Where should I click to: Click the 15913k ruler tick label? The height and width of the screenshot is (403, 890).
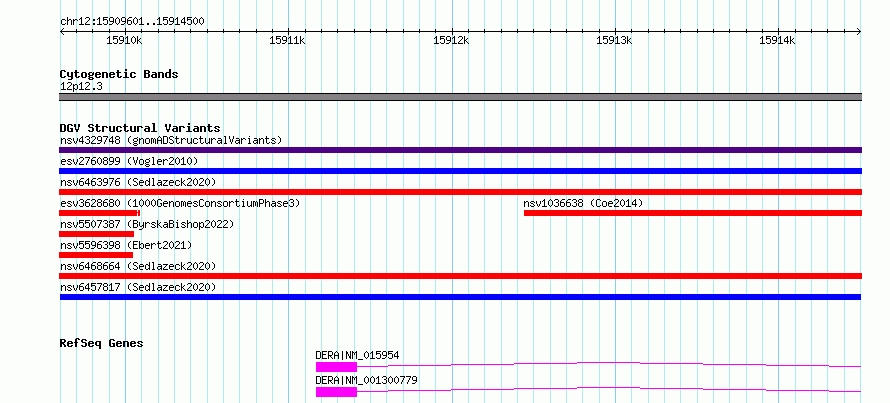pos(614,40)
